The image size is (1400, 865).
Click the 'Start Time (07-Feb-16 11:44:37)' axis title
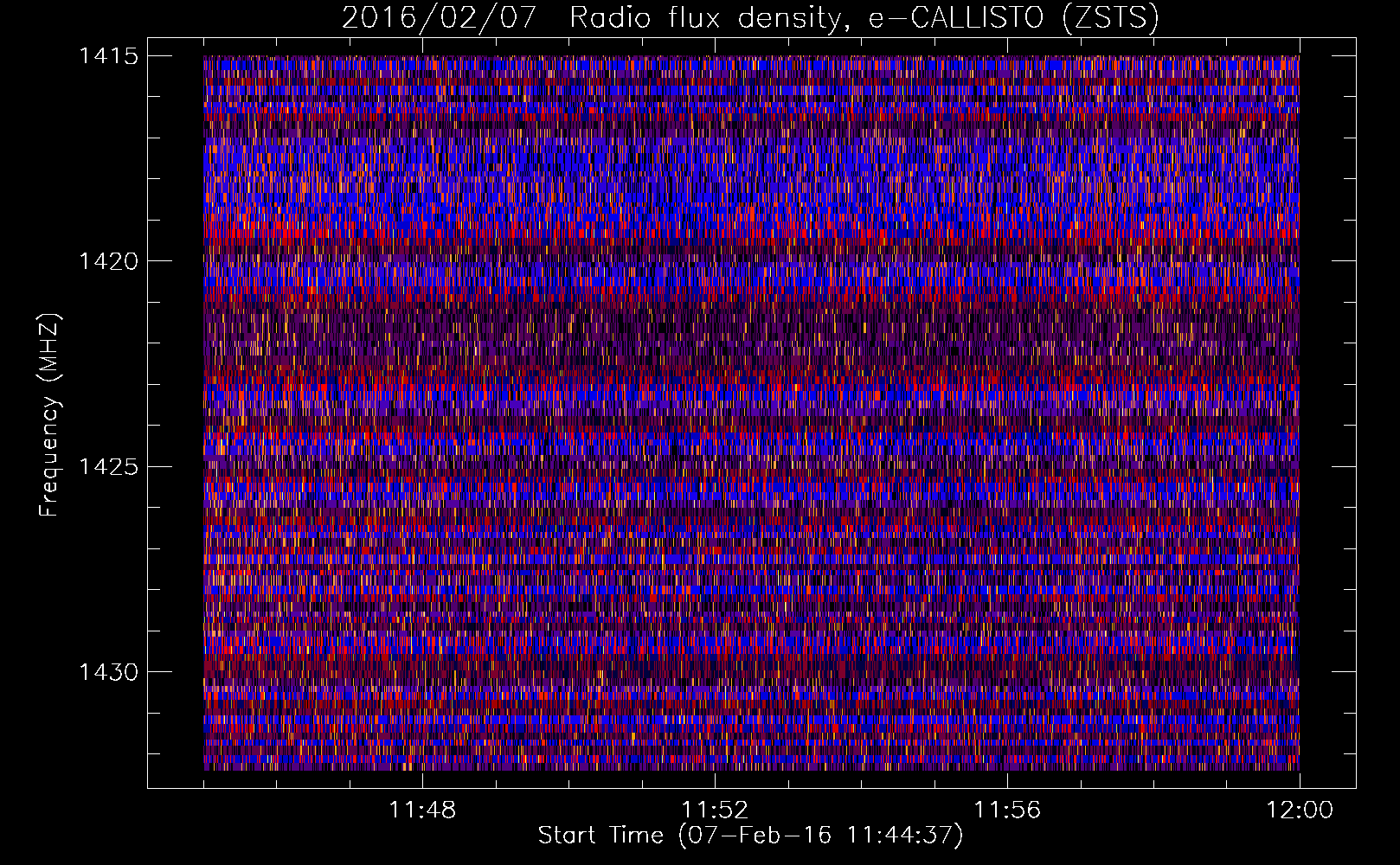(750, 836)
